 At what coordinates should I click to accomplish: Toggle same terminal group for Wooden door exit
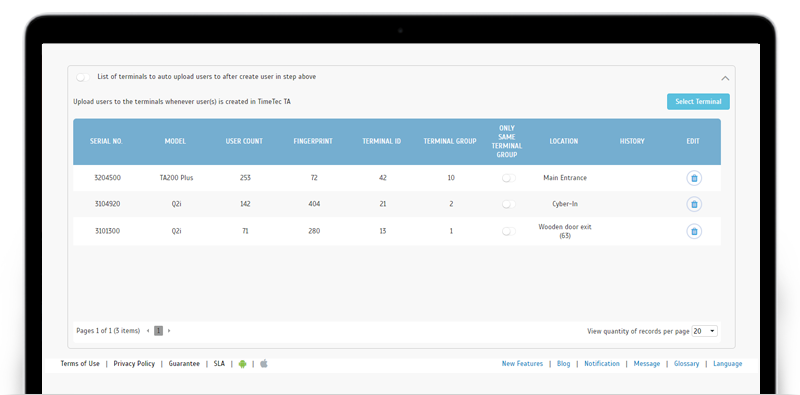pos(509,231)
